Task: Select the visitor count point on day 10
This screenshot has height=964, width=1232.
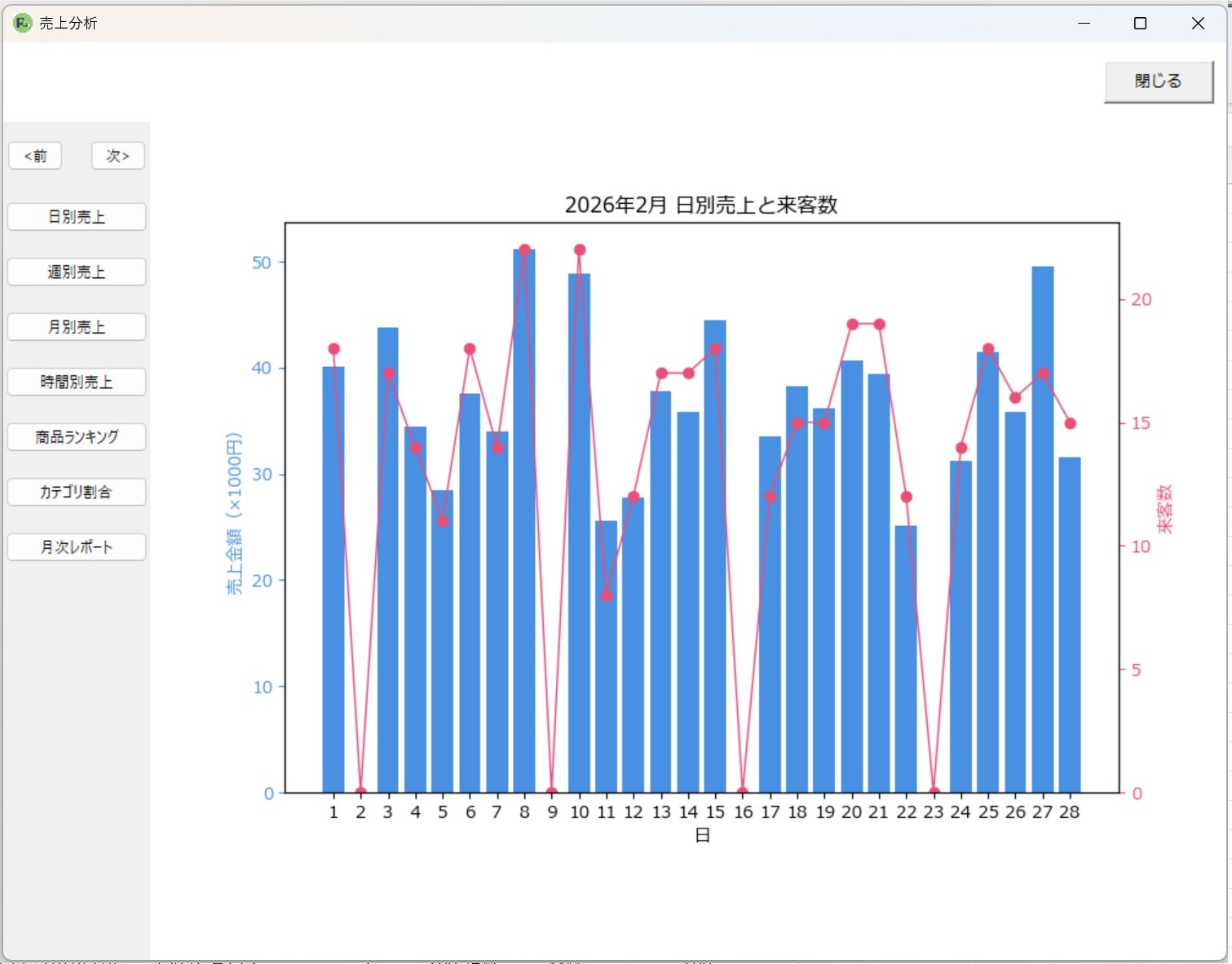Action: click(x=580, y=250)
